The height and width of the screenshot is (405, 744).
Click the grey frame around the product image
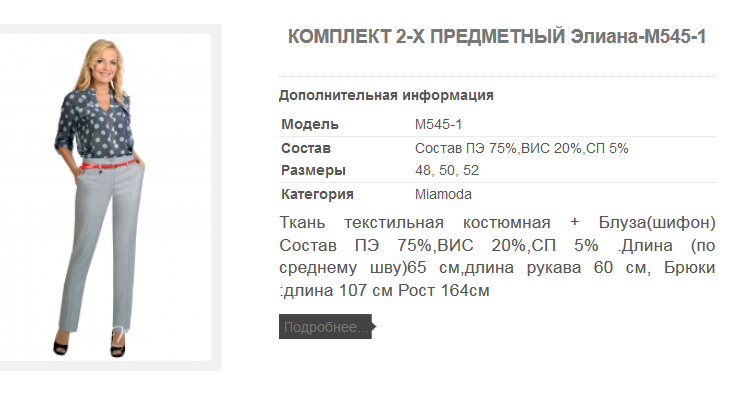tap(216, 197)
